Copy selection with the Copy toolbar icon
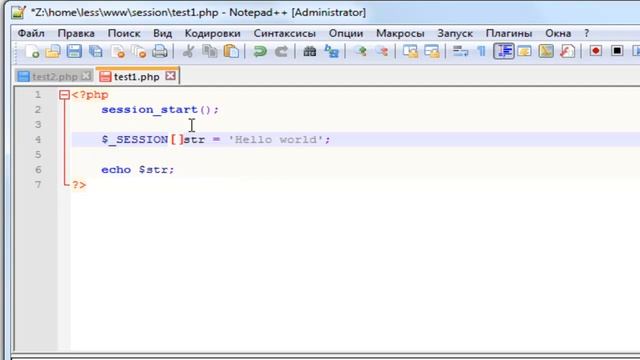 click(210, 51)
